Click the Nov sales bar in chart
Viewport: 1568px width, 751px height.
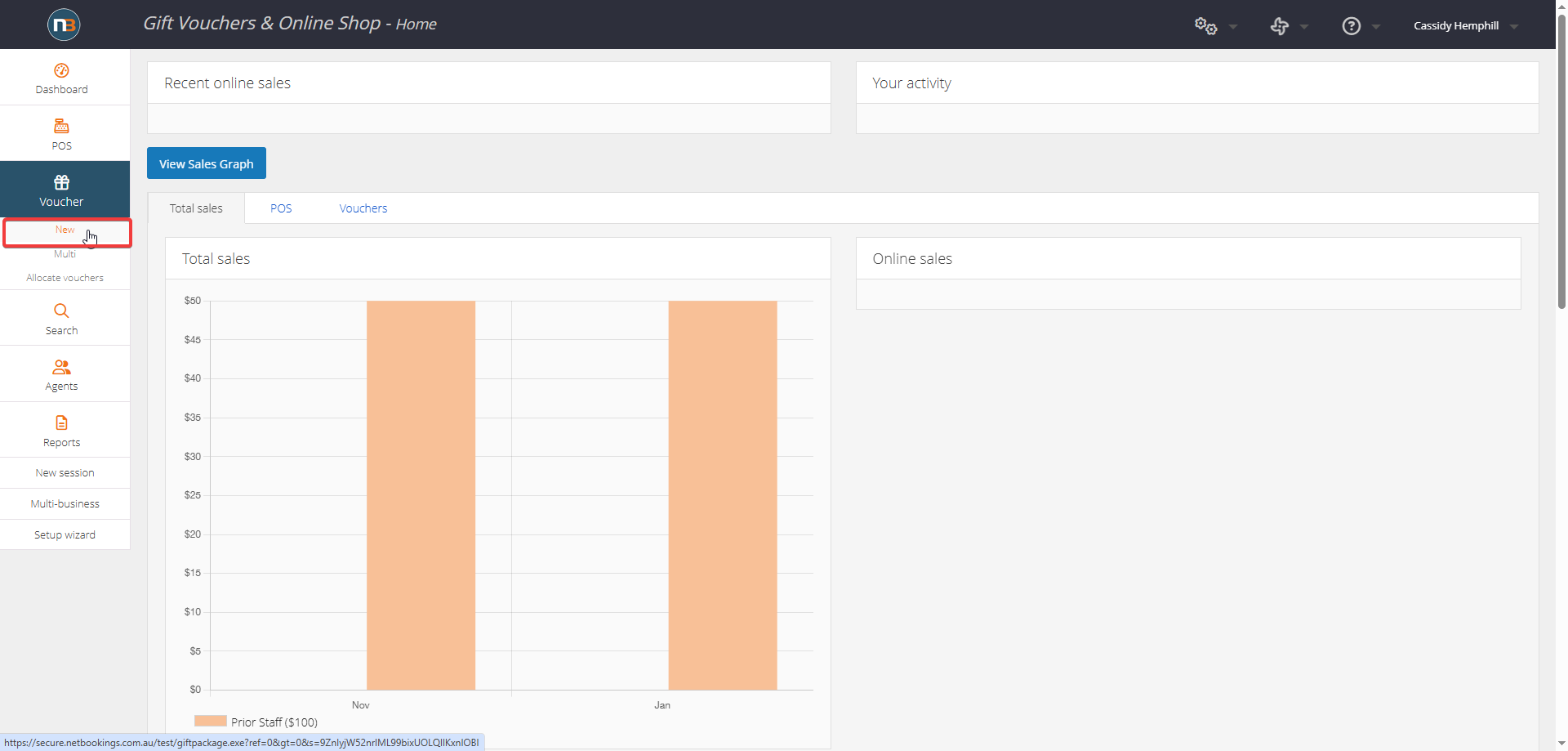click(x=421, y=495)
